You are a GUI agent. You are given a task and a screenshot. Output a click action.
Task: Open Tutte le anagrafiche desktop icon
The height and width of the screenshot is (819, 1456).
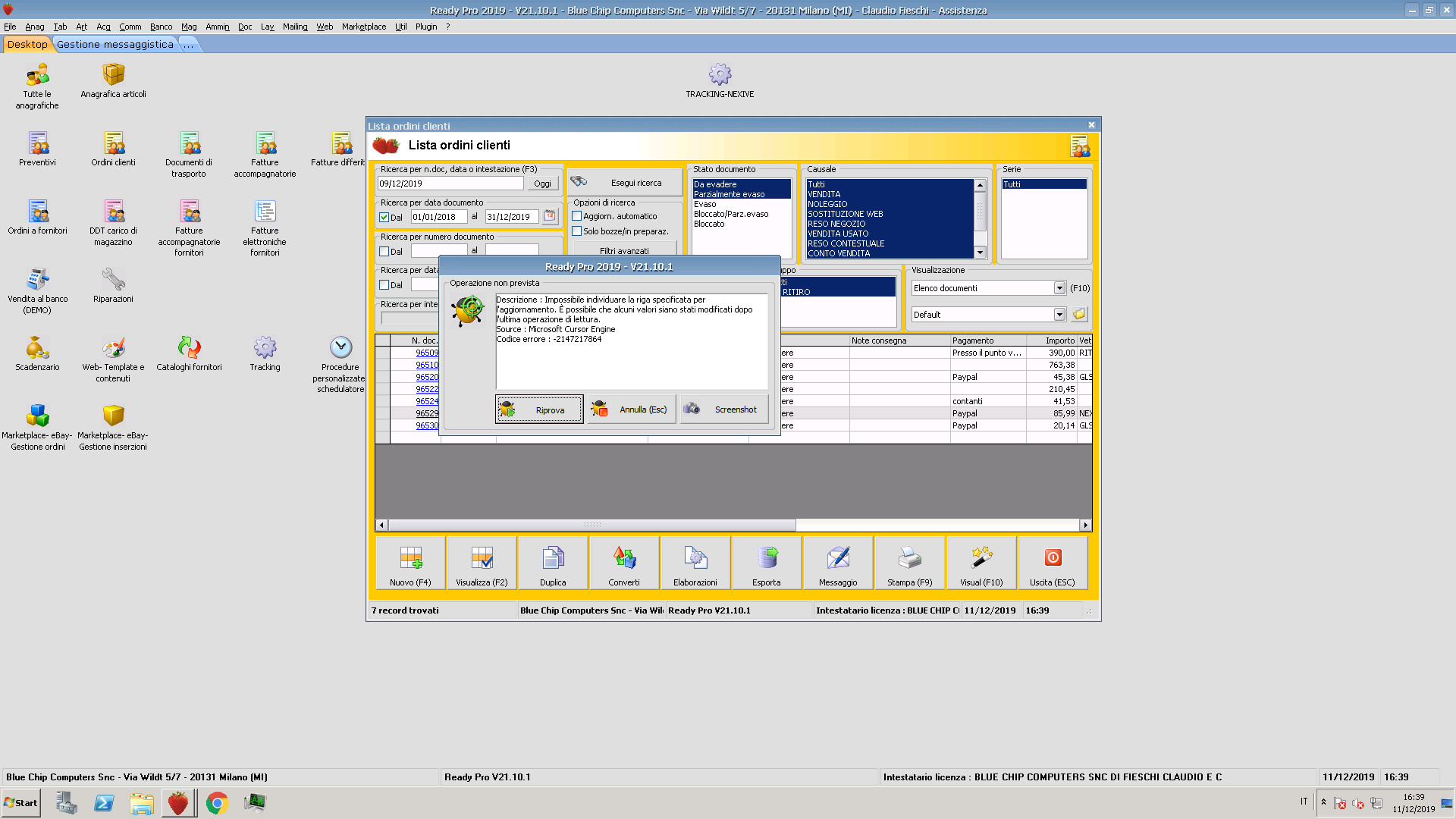37,86
